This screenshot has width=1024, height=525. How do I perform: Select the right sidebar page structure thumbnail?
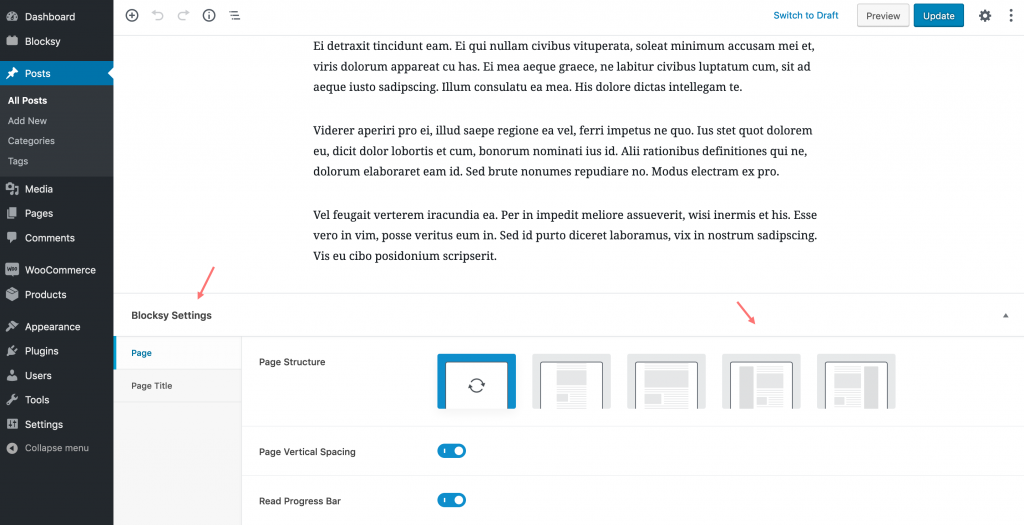click(x=856, y=381)
